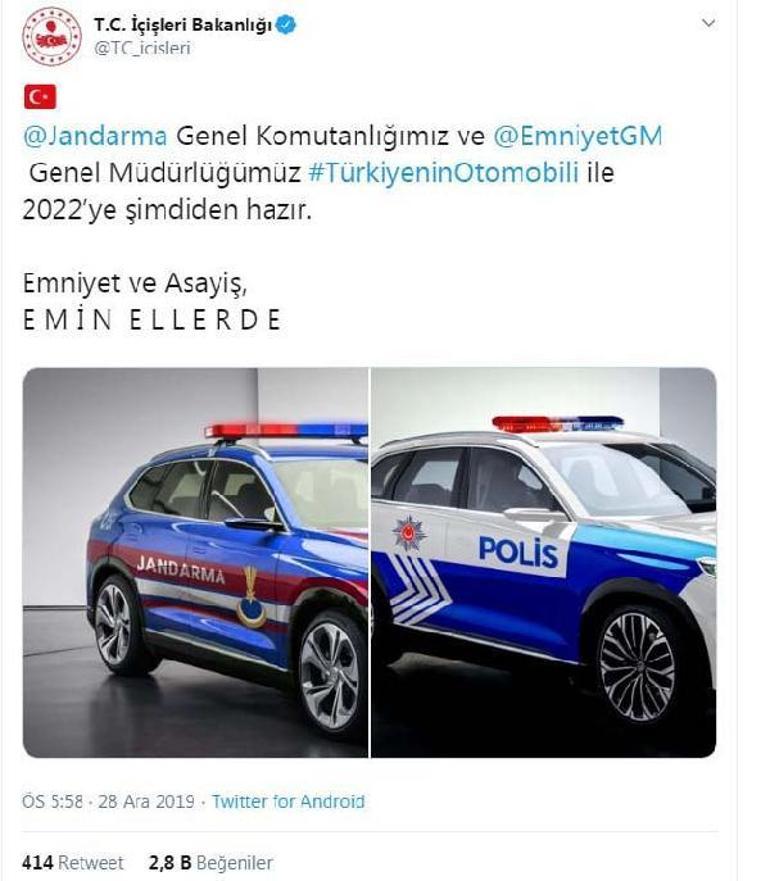The height and width of the screenshot is (881, 770).
Task: Click the red-blue light bar on the police car
Action: click(x=558, y=423)
